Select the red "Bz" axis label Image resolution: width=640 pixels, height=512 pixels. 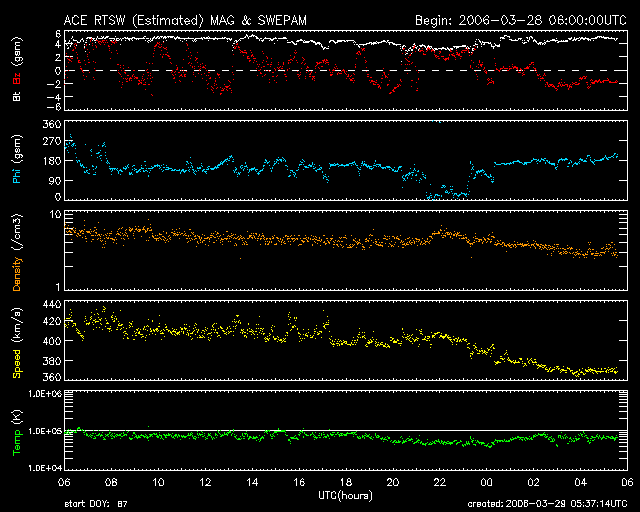(x=17, y=78)
